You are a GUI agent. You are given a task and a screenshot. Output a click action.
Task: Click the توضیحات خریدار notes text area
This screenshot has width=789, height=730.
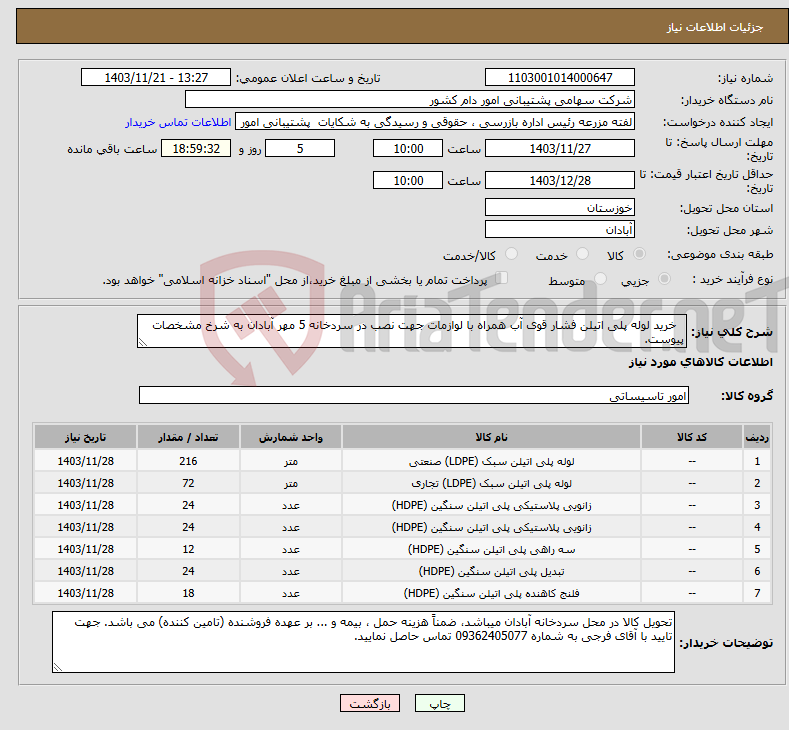[x=364, y=642]
